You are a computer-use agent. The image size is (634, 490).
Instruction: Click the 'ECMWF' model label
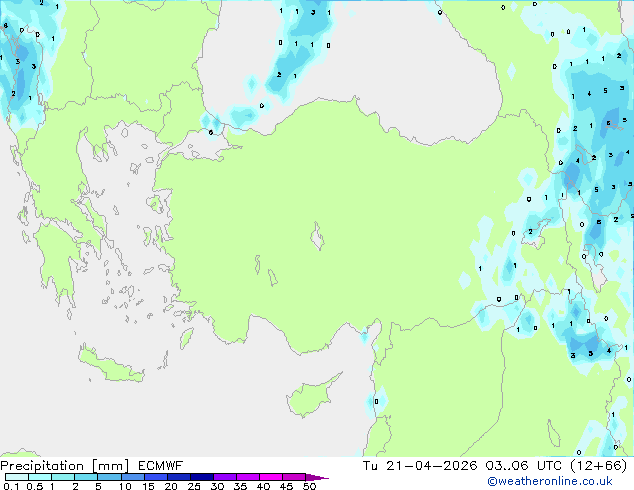[160, 466]
